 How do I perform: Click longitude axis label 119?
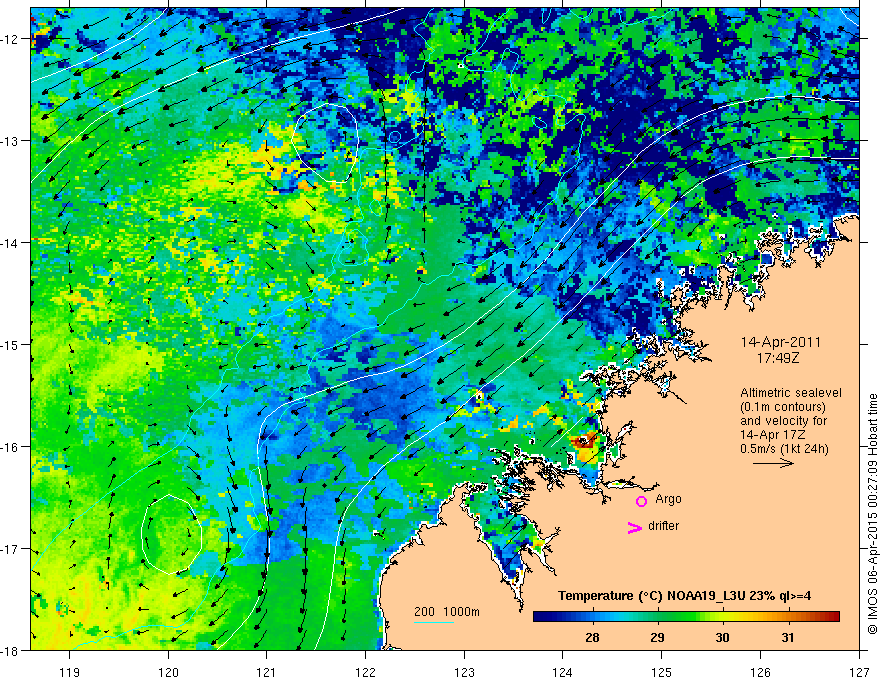click(70, 672)
